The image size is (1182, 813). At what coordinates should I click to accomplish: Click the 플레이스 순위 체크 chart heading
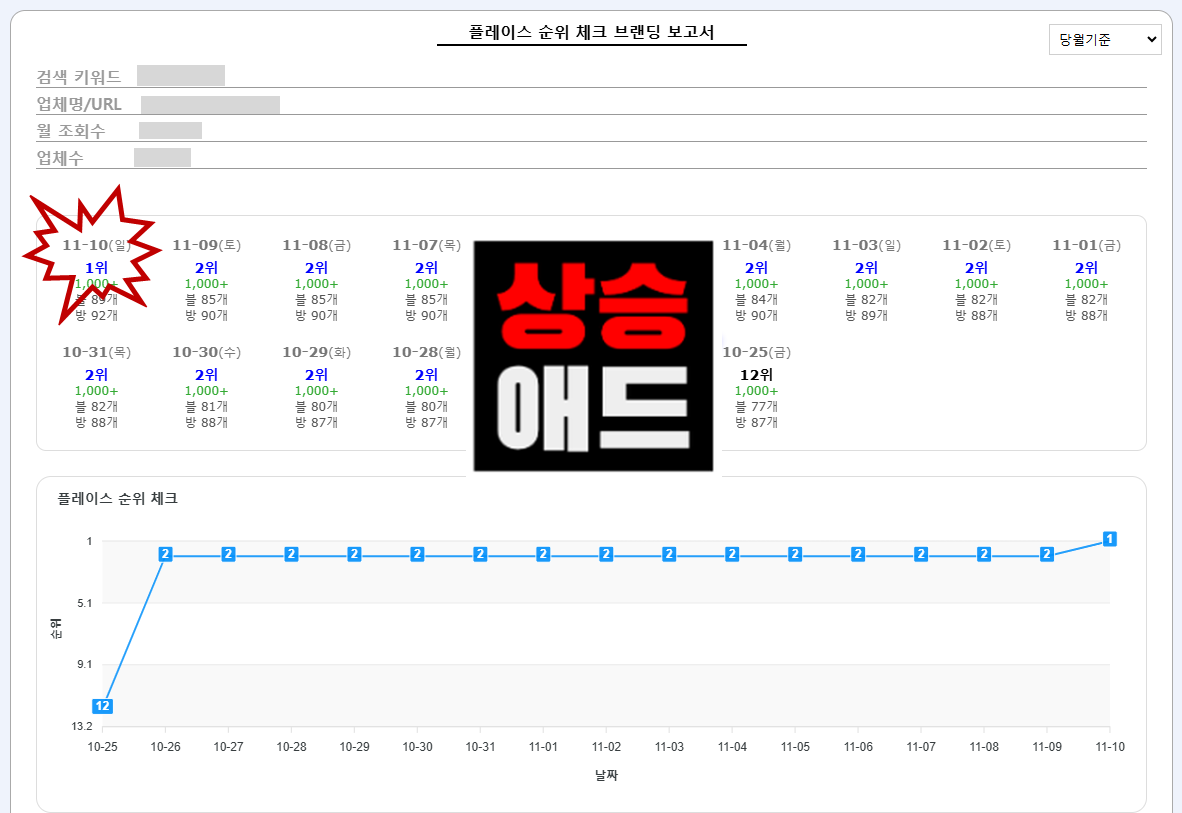[118, 499]
